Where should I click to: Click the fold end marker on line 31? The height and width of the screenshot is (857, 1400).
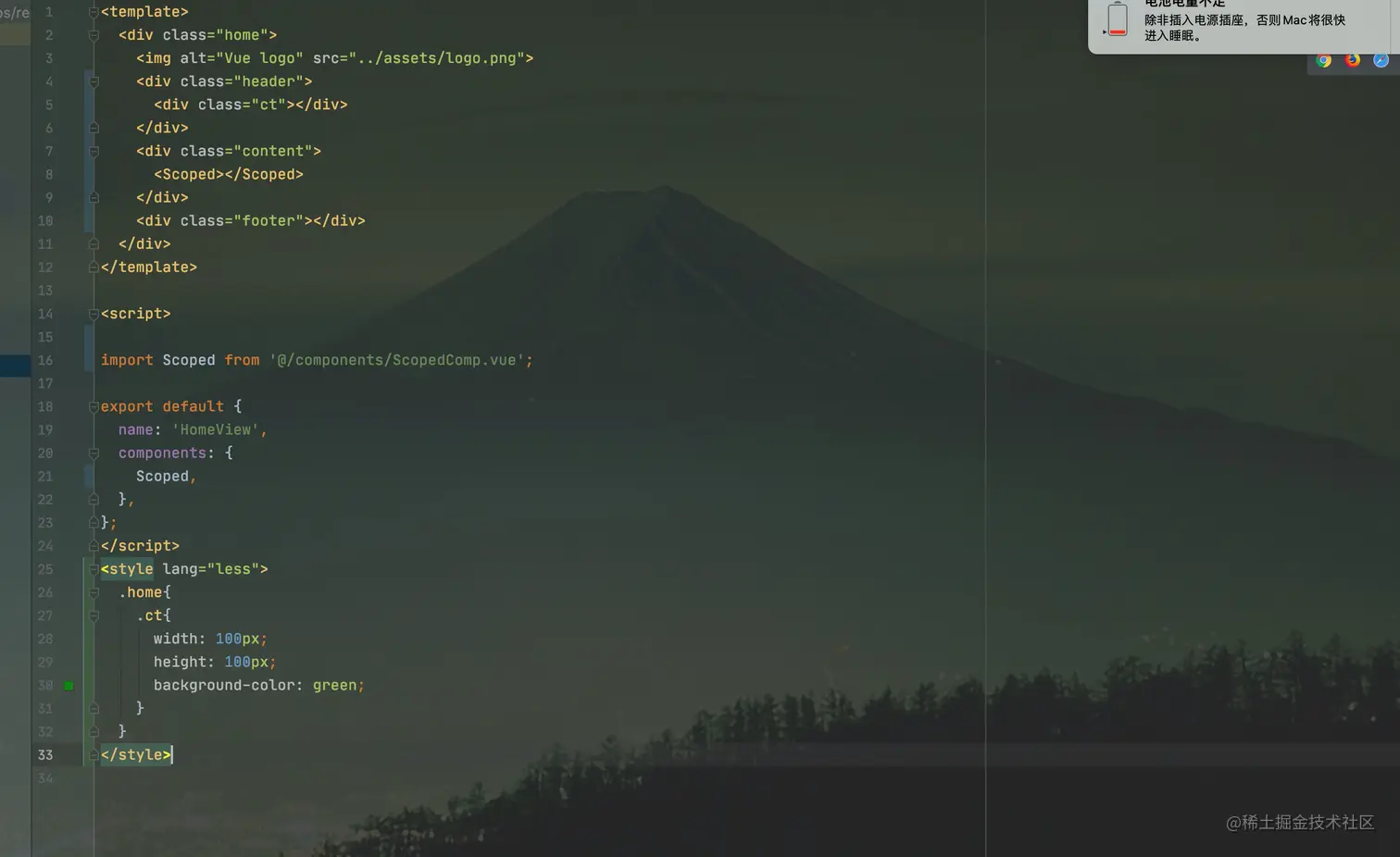(x=94, y=709)
